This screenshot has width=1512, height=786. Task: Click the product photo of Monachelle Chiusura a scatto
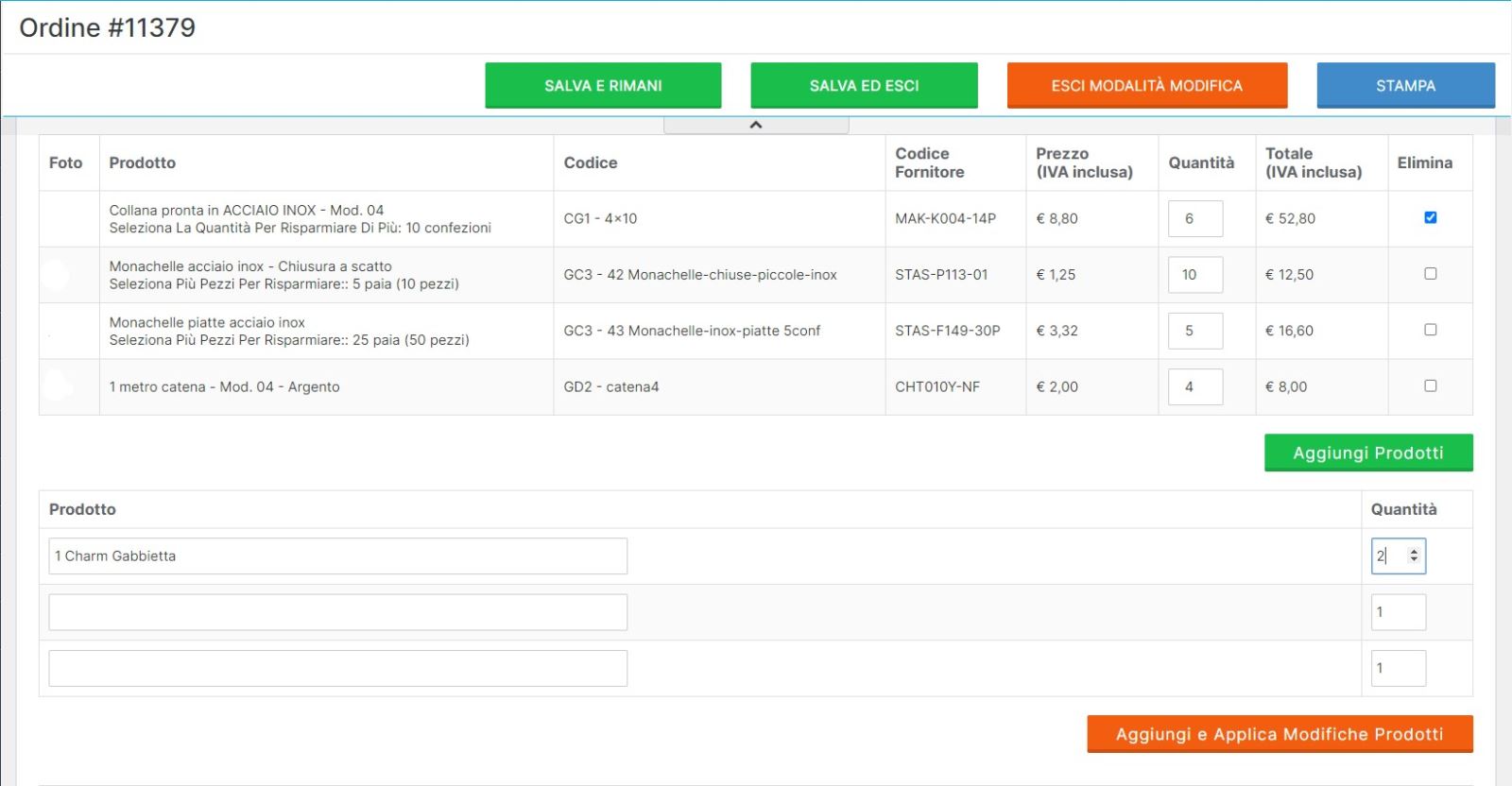coord(55,275)
